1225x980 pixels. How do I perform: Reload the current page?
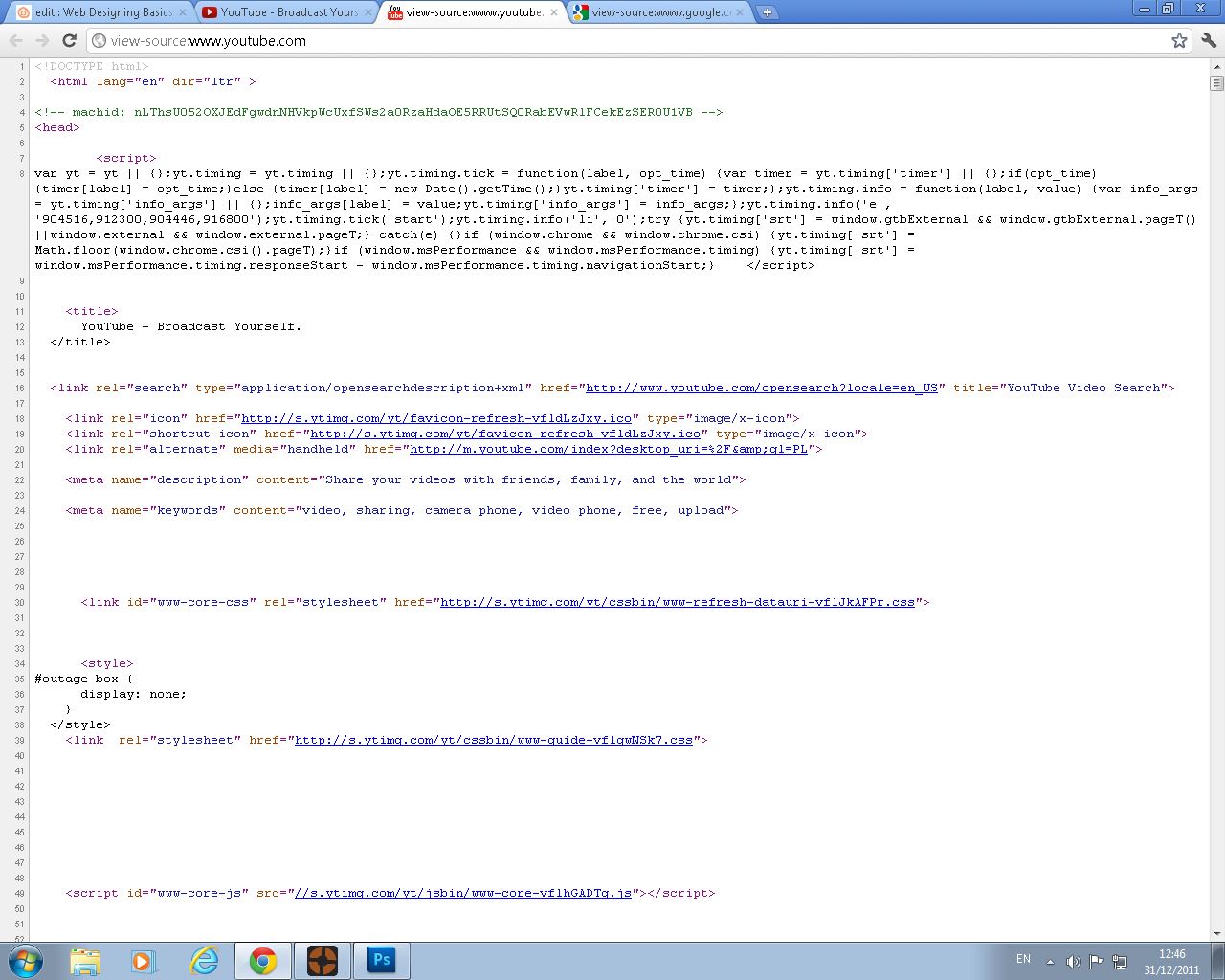[68, 41]
